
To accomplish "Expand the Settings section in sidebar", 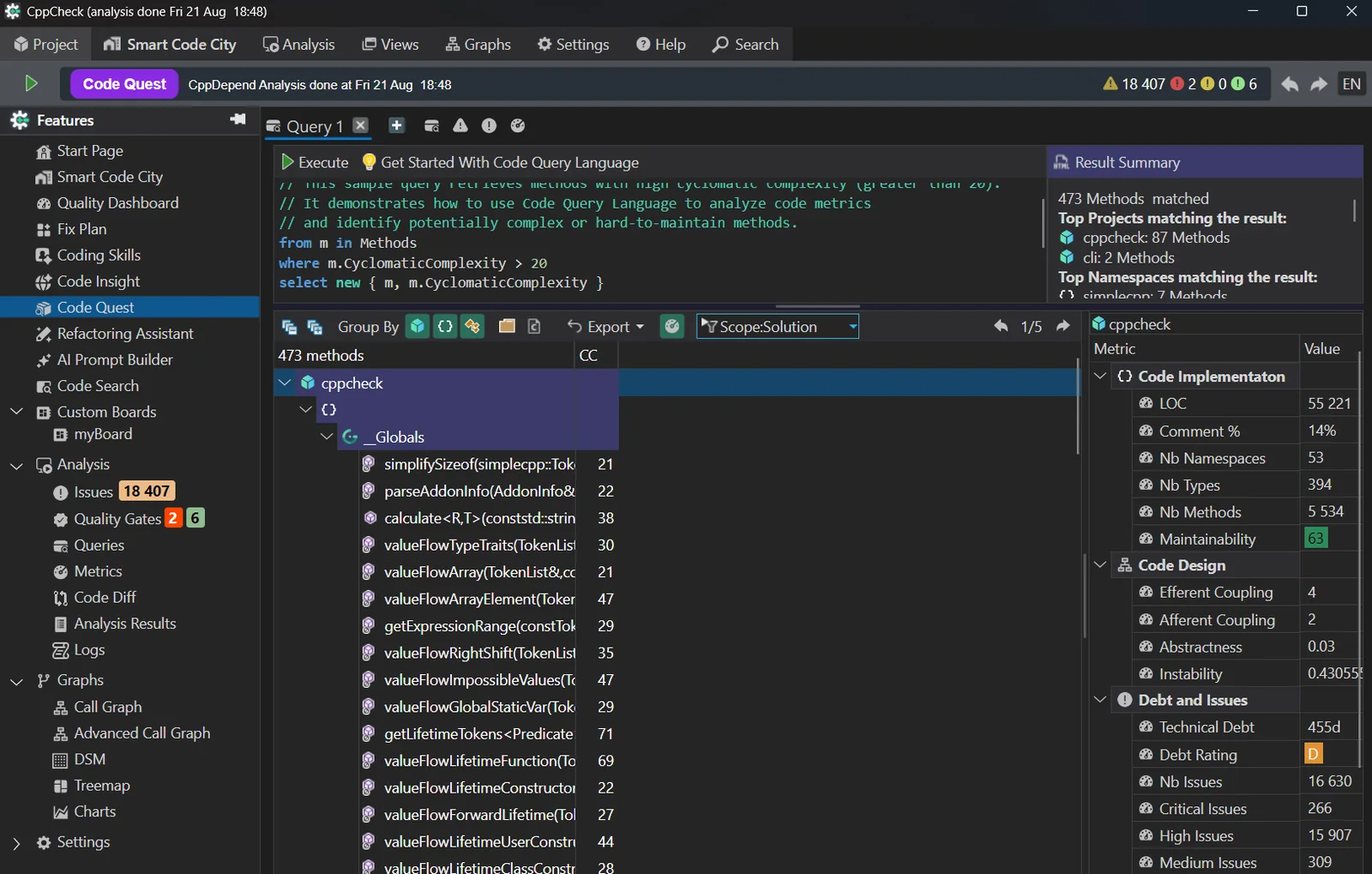I will point(16,843).
